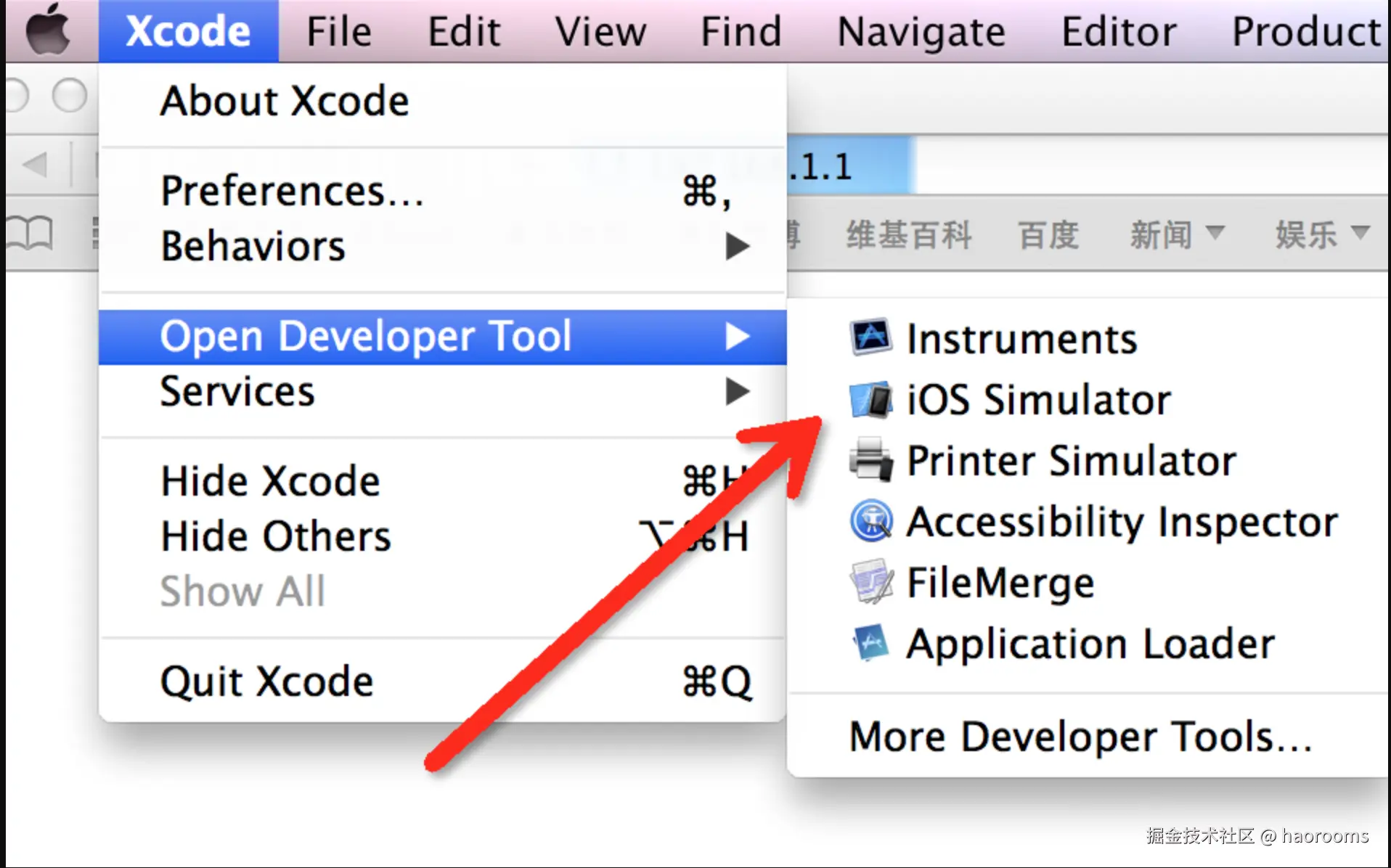Choose Quit Xcode menu item
1391x868 pixels.
[266, 681]
